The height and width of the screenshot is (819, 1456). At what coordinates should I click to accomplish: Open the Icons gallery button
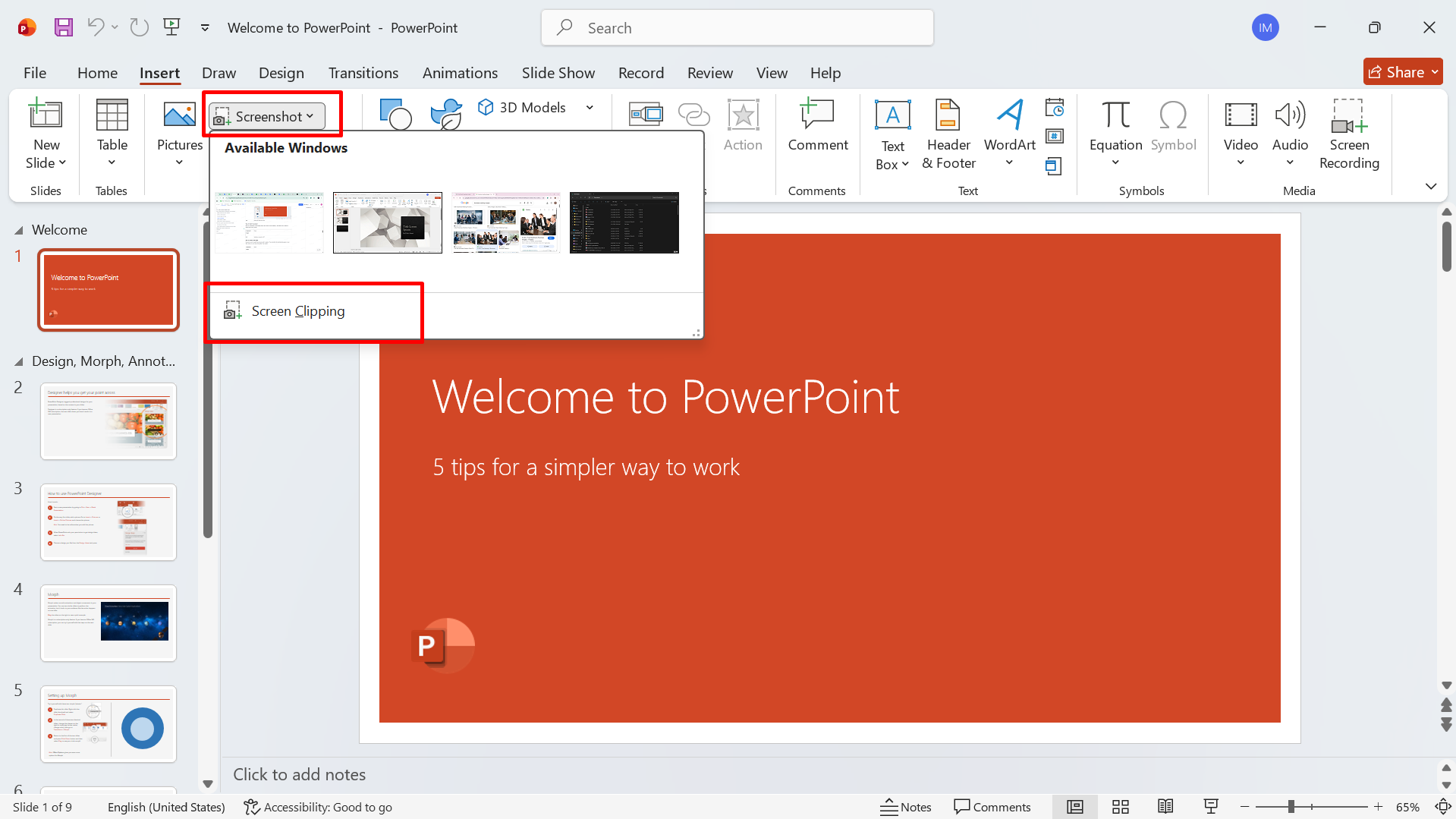(446, 114)
